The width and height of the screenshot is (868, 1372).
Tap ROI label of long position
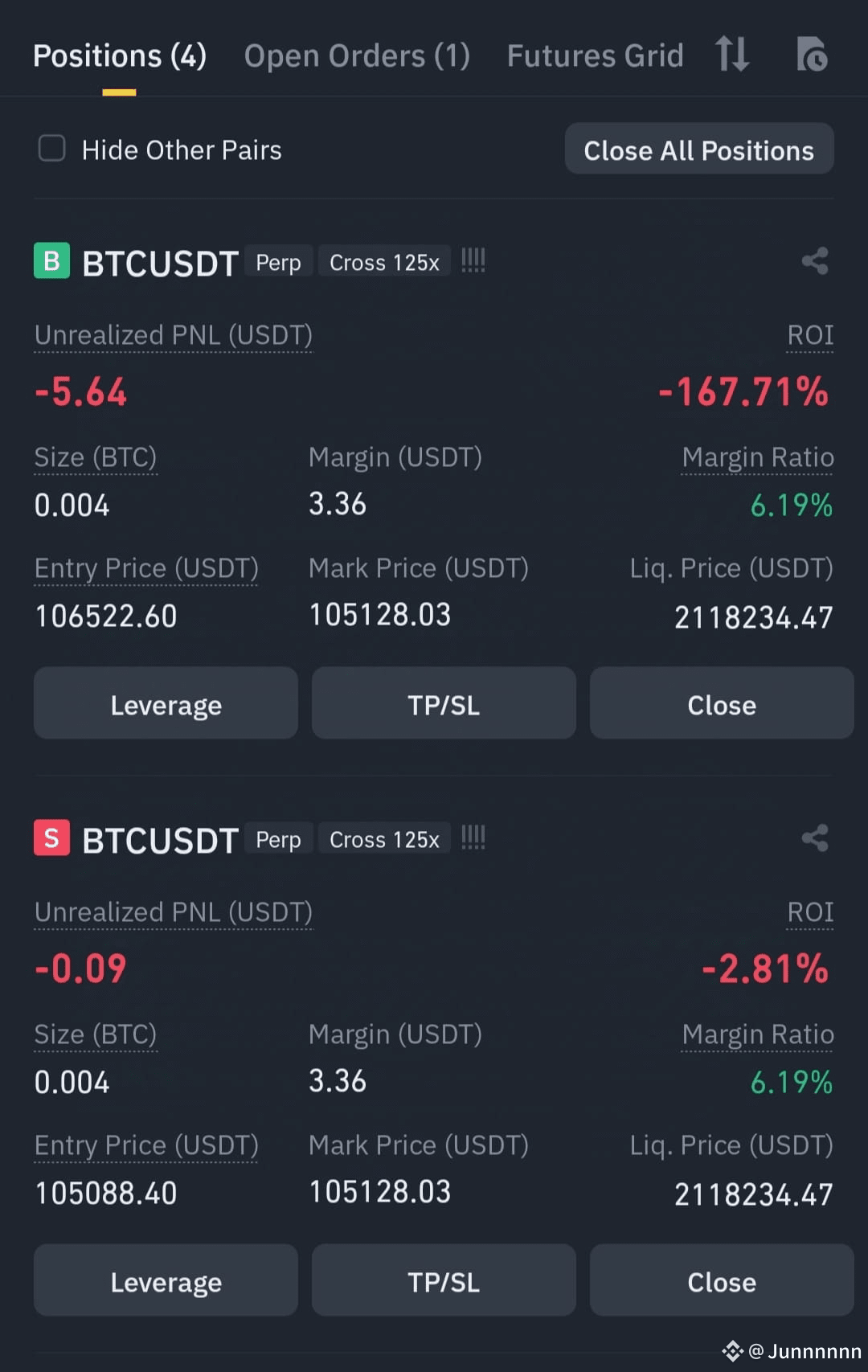pos(810,336)
